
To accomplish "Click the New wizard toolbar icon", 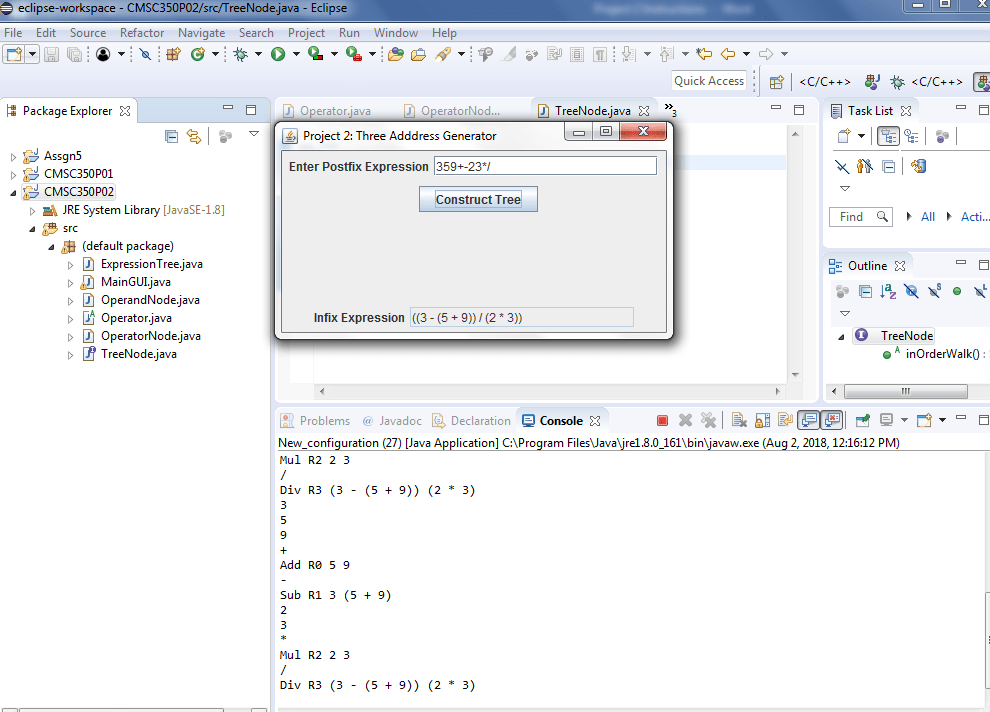I will pos(14,55).
